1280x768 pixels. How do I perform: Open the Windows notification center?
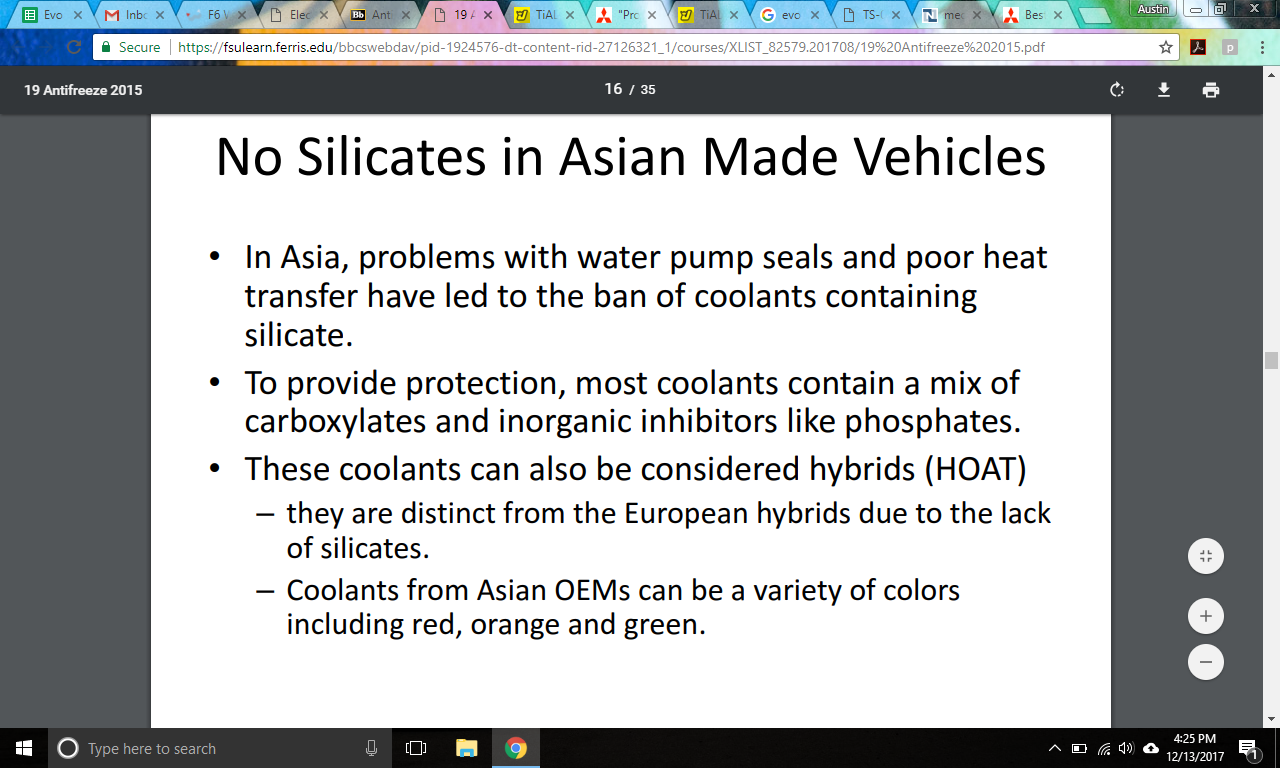tap(1248, 748)
